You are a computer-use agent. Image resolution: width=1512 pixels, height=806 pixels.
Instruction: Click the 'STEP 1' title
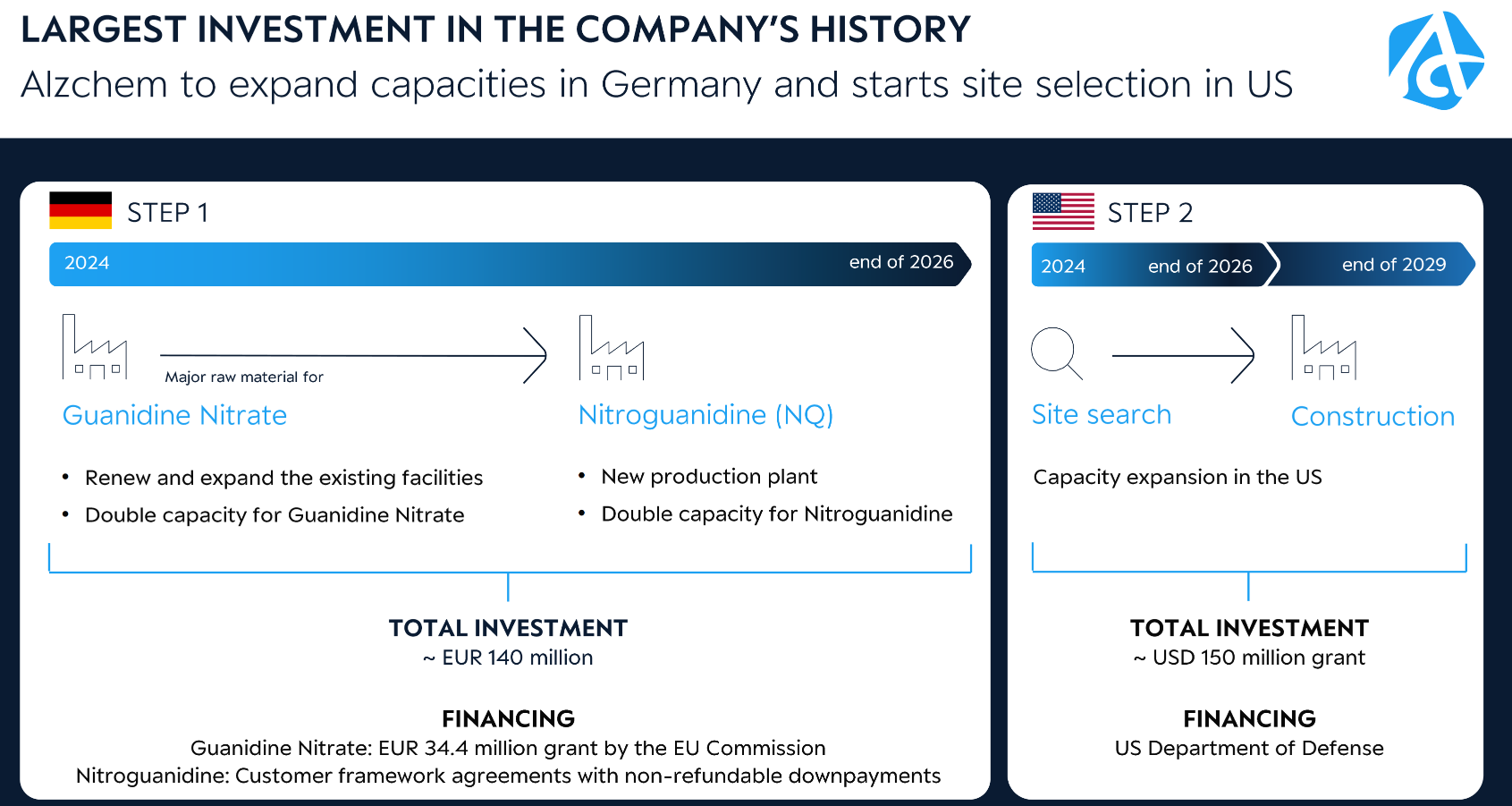[167, 213]
